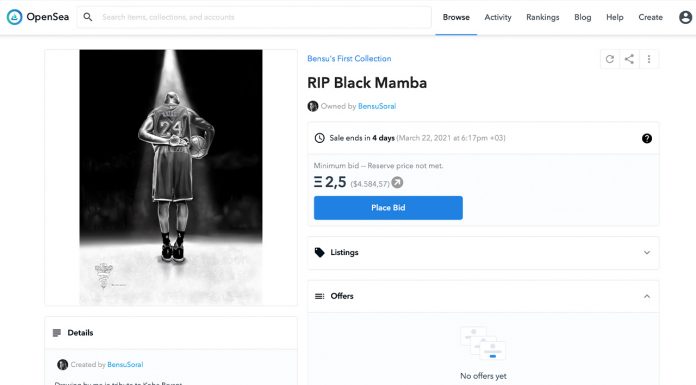696x385 pixels.
Task: Click the search magnifier icon
Action: [88, 17]
